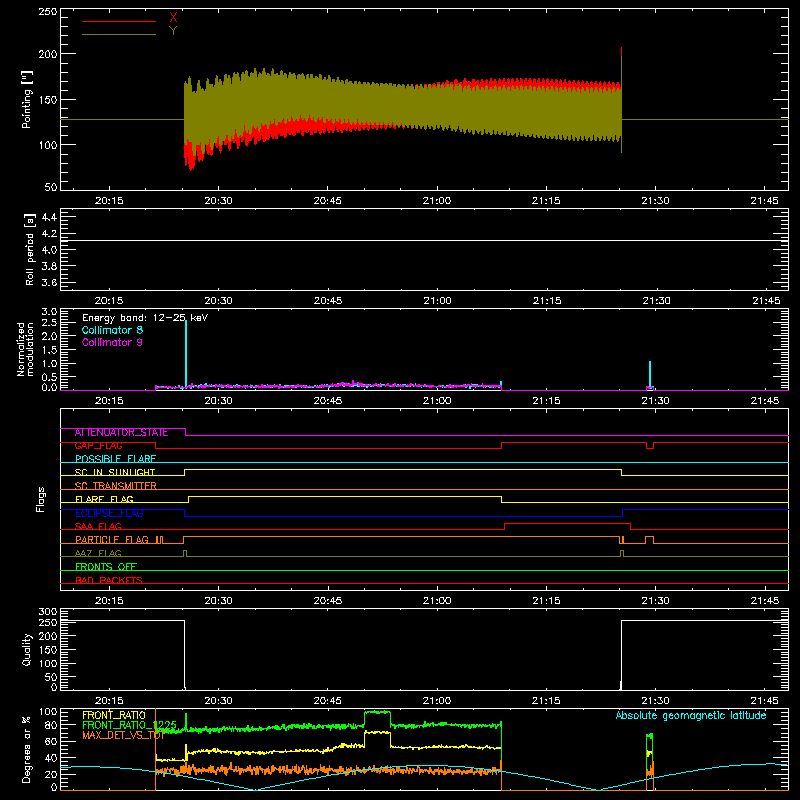The image size is (800, 800).
Task: Click the POSSIBLE_FLARE flag label
Action: click(x=115, y=459)
